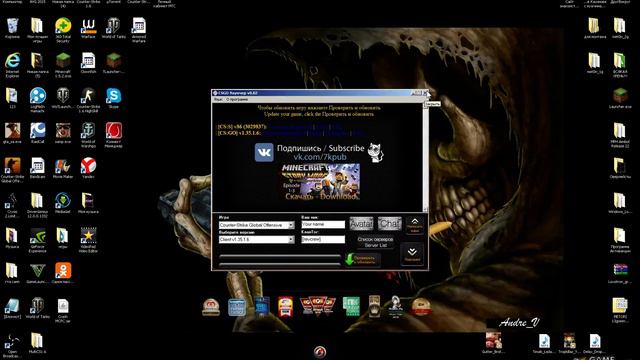Click the green Check and update arrow button
The width and height of the screenshot is (640, 360).
pos(362,260)
